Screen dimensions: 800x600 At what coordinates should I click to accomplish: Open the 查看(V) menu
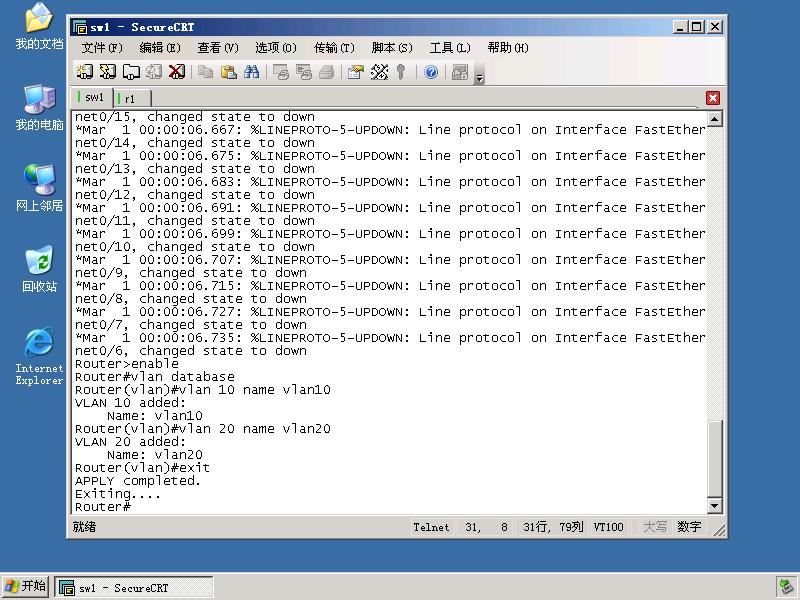pos(218,48)
